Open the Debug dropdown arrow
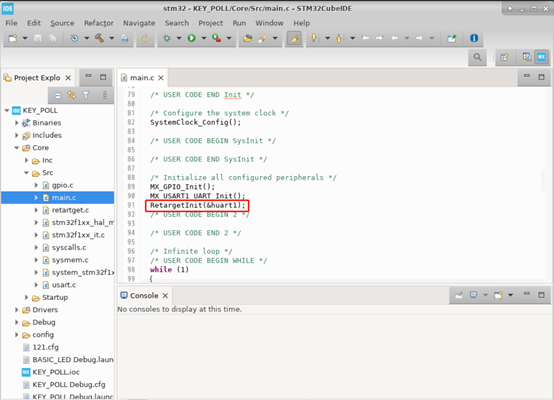The image size is (554, 400). click(179, 38)
